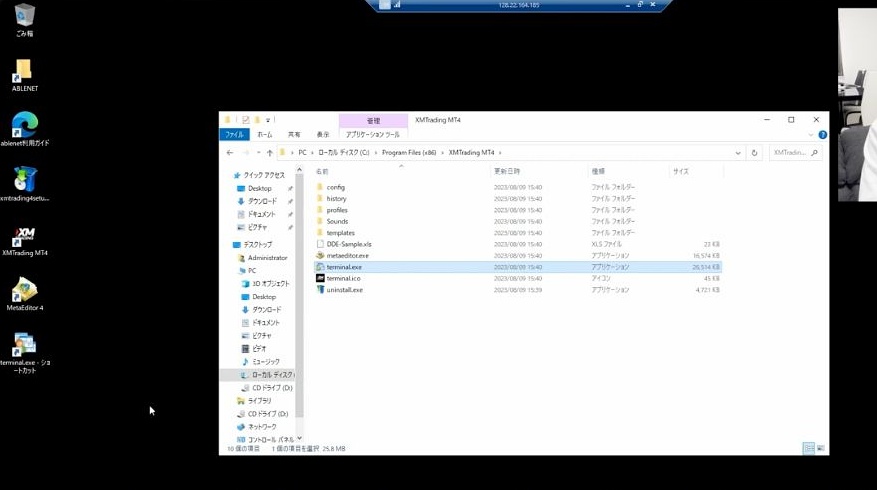Select Administrator in navigation pane

[262, 258]
